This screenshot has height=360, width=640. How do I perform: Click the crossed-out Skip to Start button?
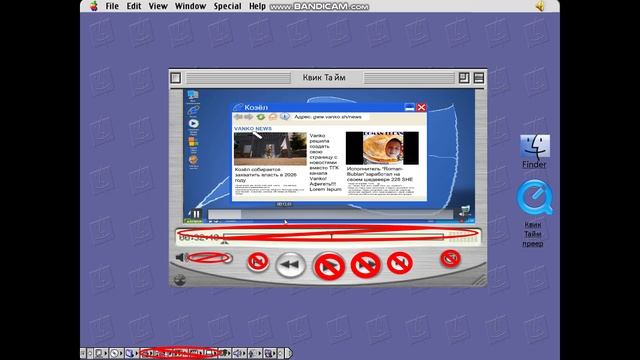pyautogui.click(x=258, y=262)
